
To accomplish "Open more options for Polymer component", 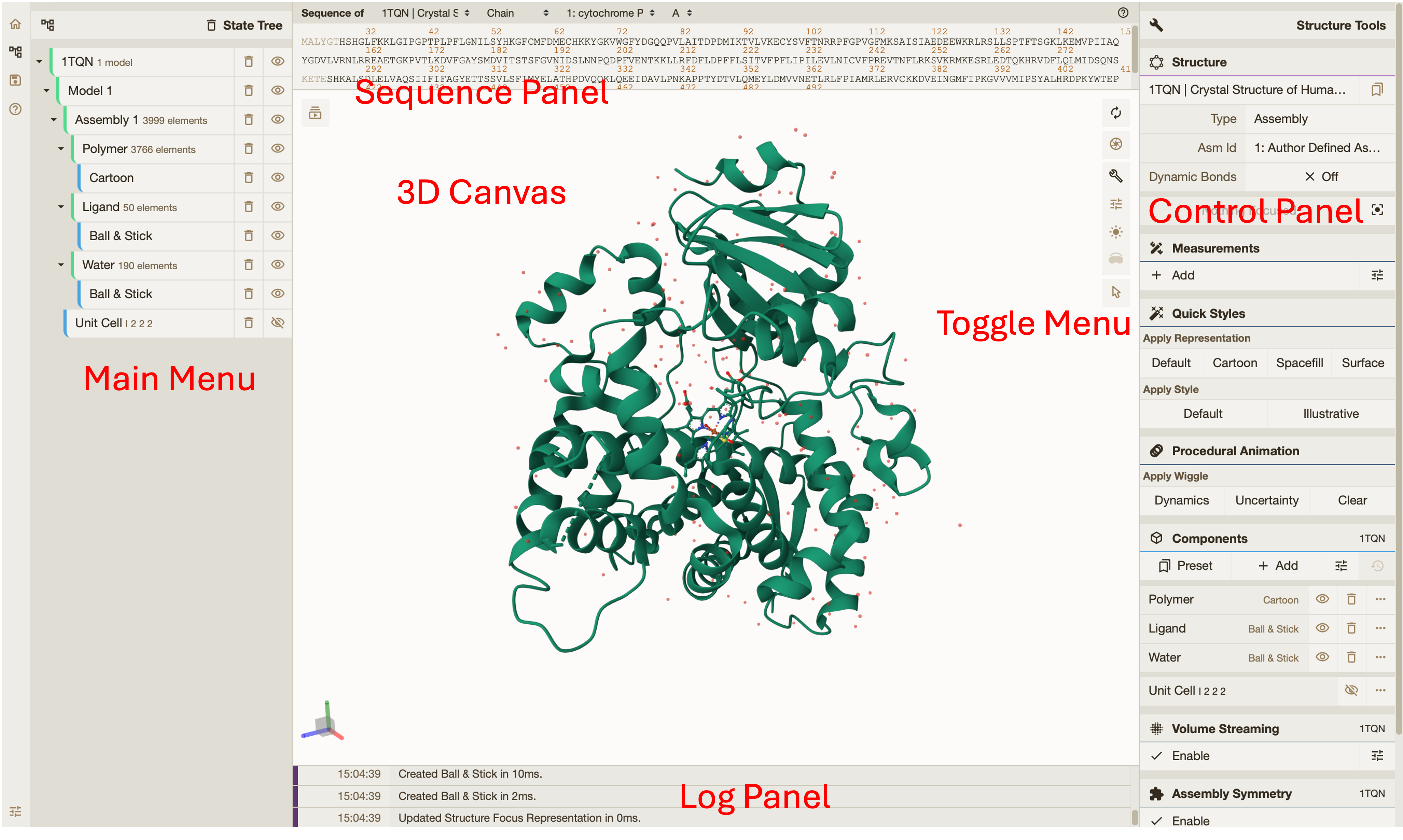I will 1380,599.
